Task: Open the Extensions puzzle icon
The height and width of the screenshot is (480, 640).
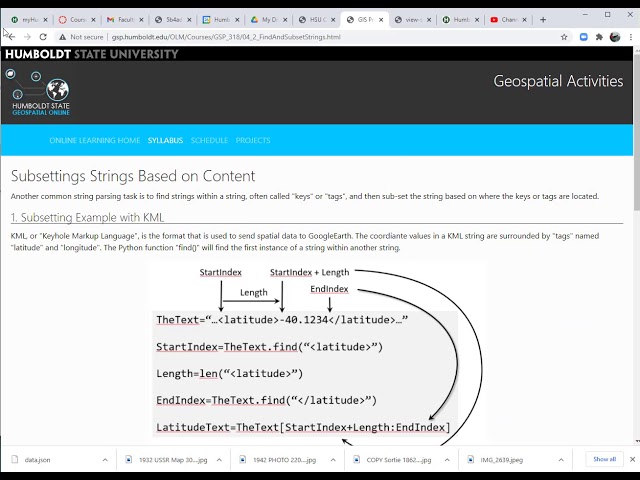Action: (x=599, y=37)
